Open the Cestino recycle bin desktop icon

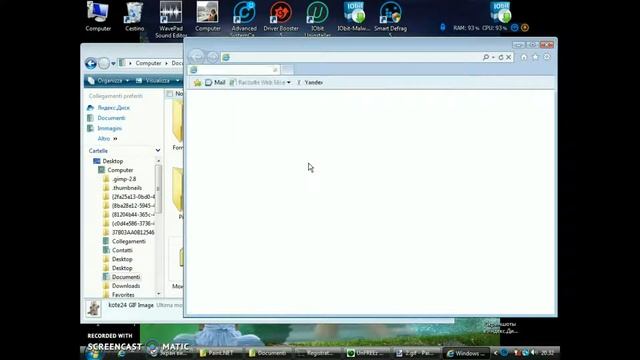click(x=134, y=17)
